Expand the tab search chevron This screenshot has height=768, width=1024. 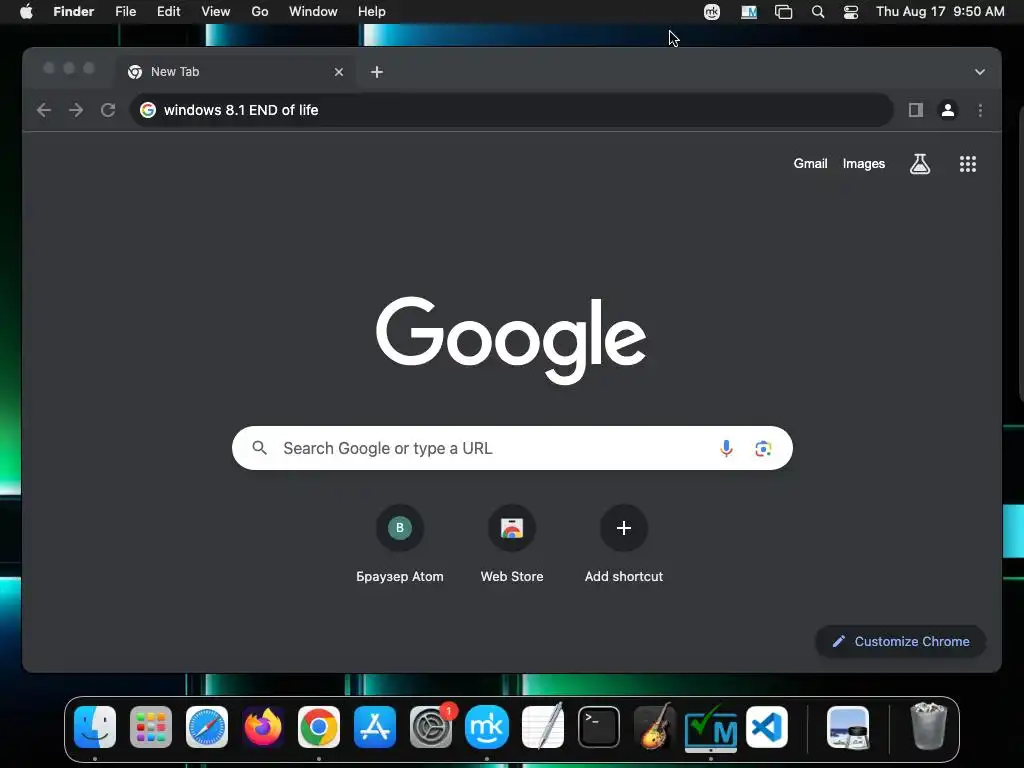tap(980, 72)
